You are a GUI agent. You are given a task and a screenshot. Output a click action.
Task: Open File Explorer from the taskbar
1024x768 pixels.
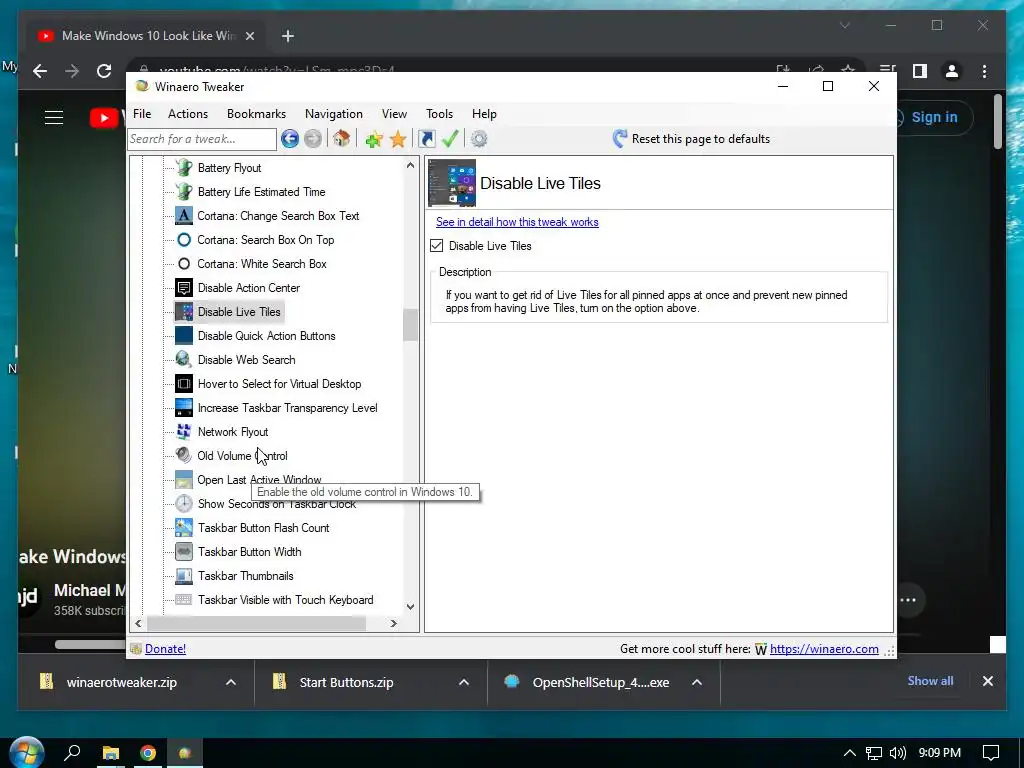point(111,753)
